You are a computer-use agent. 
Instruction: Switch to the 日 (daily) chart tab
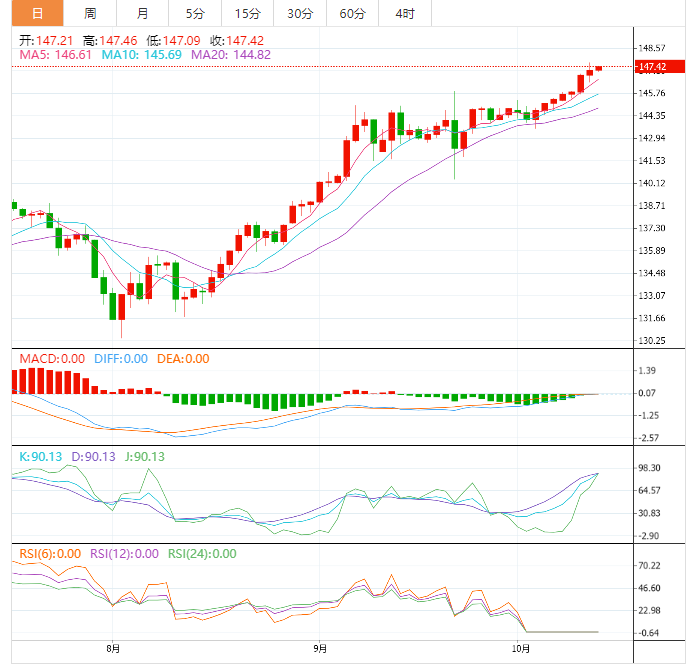pyautogui.click(x=37, y=13)
